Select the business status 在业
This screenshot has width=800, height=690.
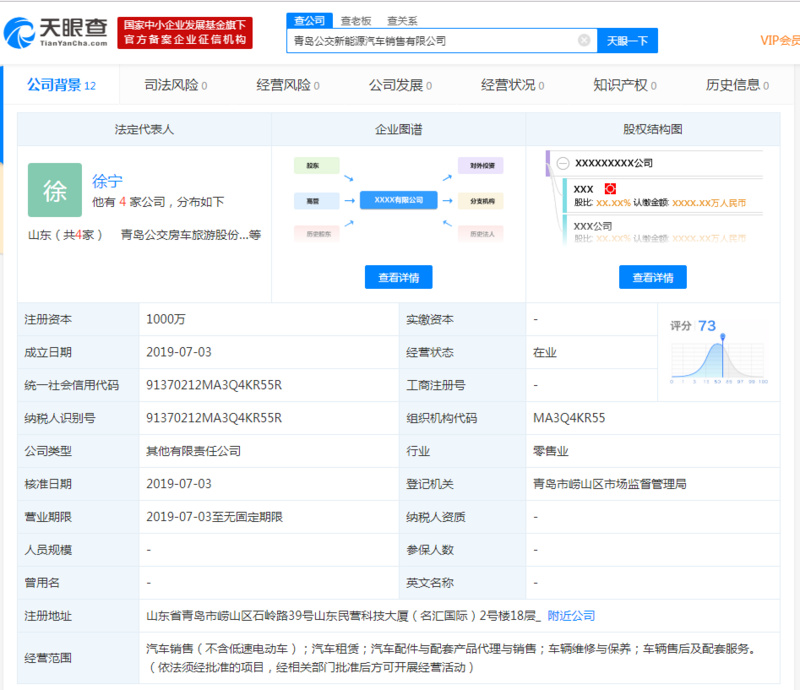pyautogui.click(x=544, y=353)
